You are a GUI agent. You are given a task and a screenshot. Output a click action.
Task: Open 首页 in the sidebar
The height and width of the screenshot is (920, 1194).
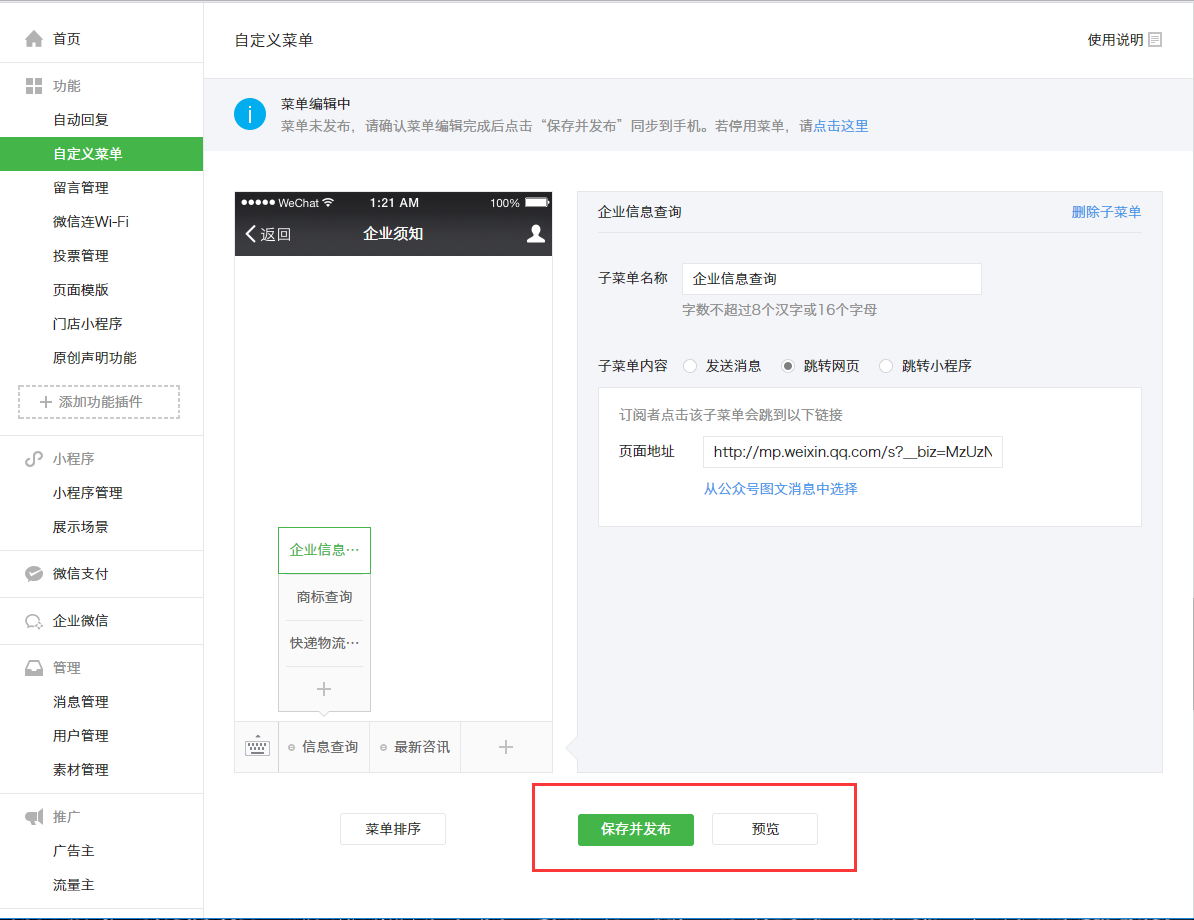(x=66, y=39)
